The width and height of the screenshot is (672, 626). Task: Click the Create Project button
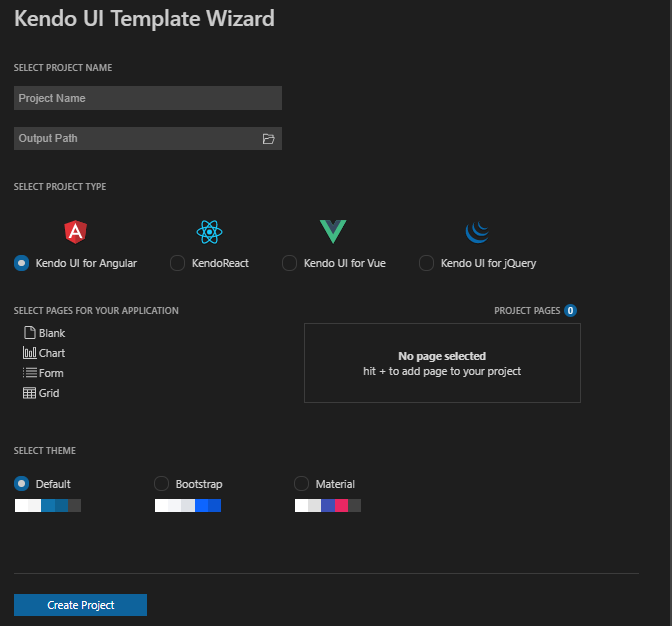80,605
